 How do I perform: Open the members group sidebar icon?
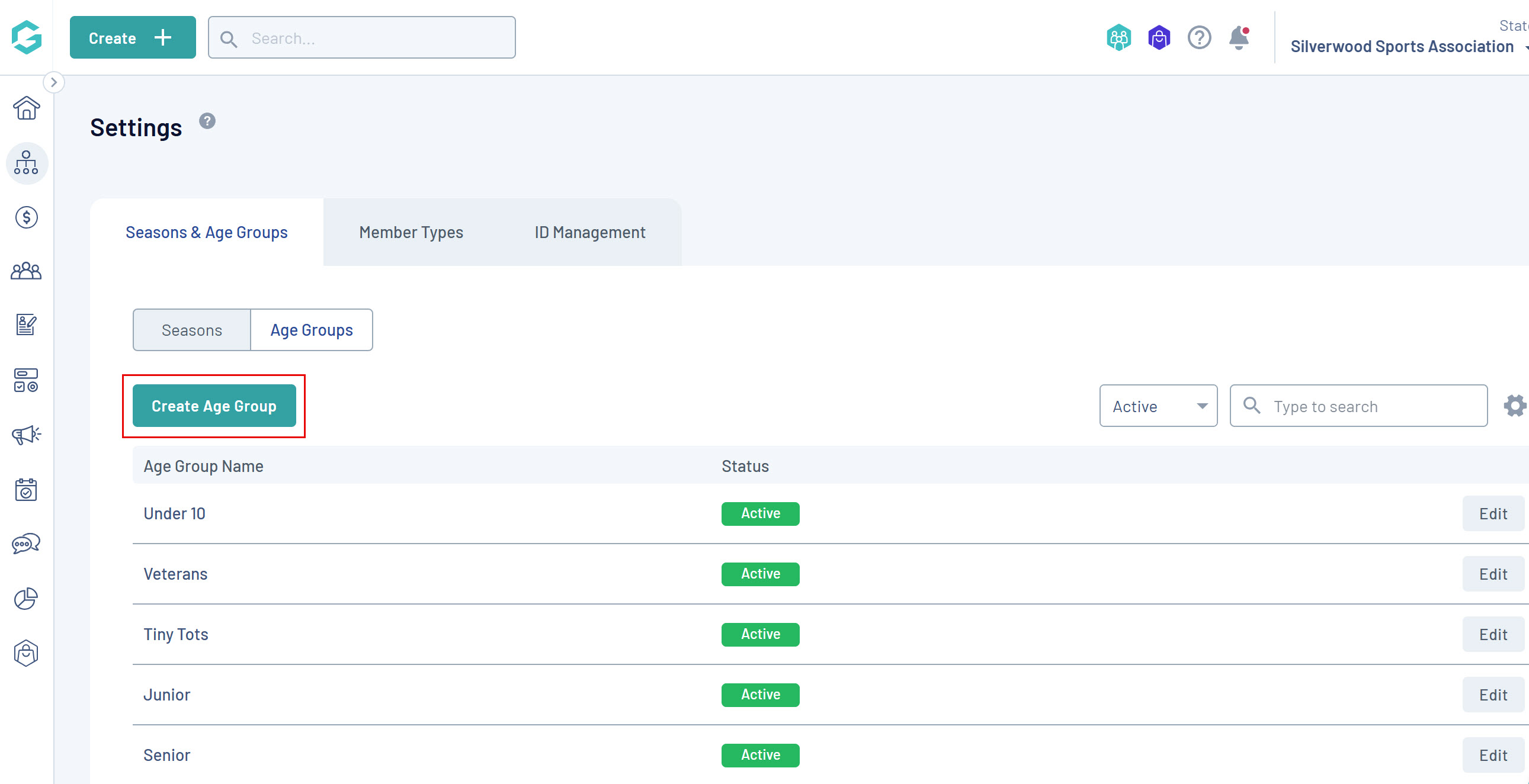[26, 271]
